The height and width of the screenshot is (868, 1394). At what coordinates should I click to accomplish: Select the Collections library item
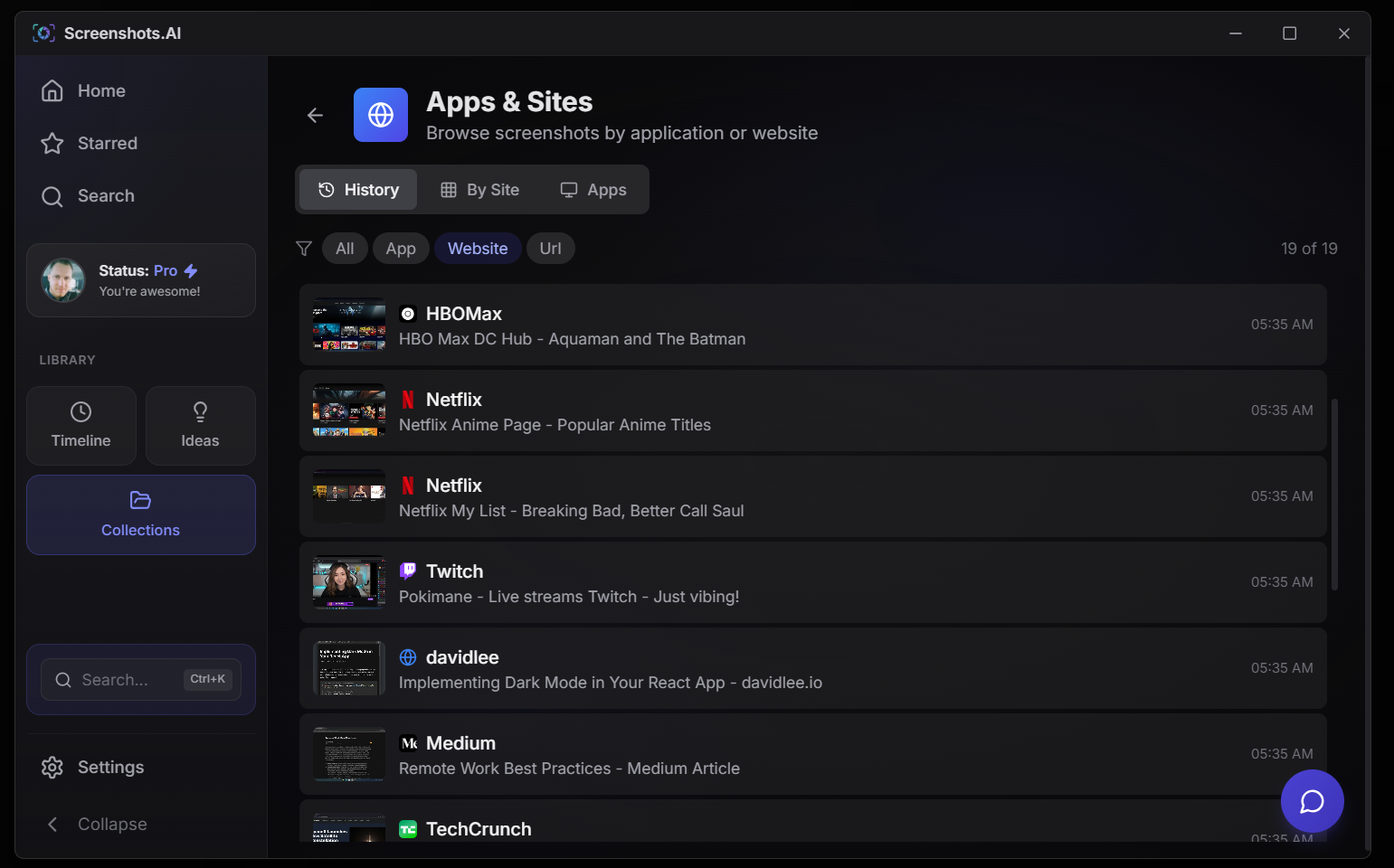coord(140,515)
